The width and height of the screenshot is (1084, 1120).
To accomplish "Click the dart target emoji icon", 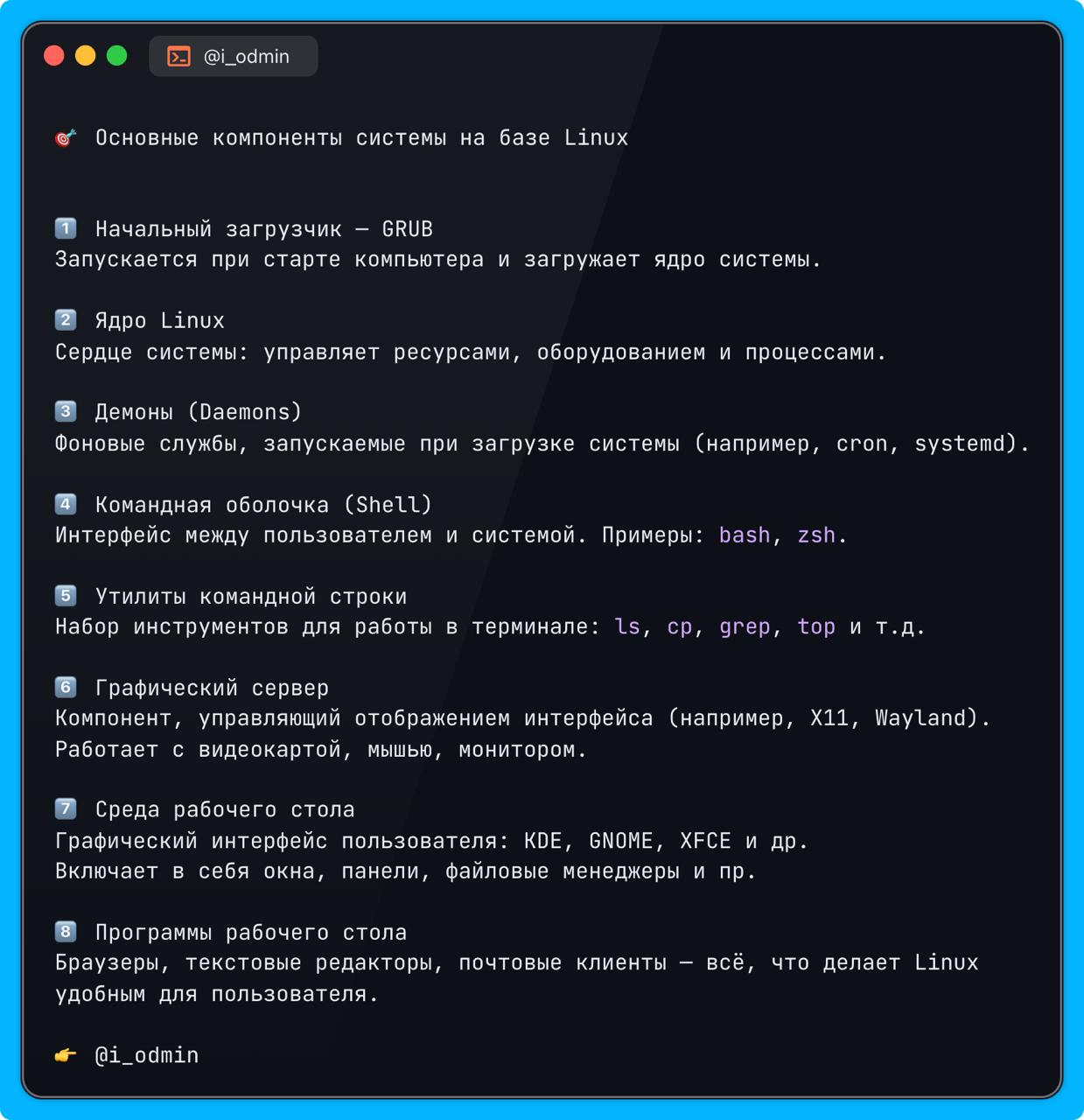I will click(x=66, y=138).
